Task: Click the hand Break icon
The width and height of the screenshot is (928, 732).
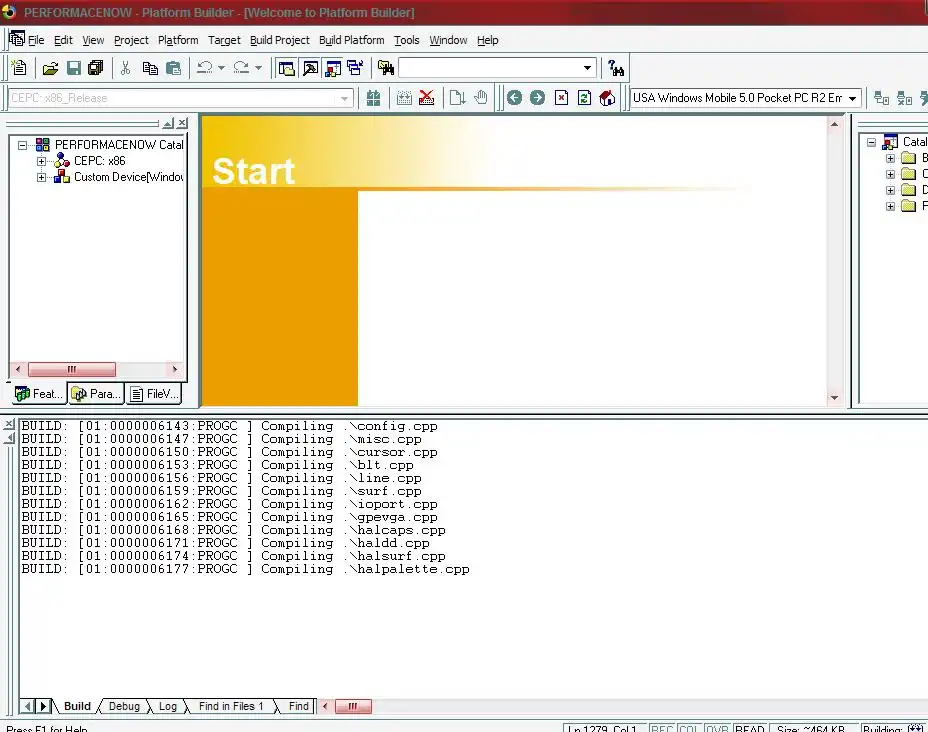Action: (x=481, y=98)
